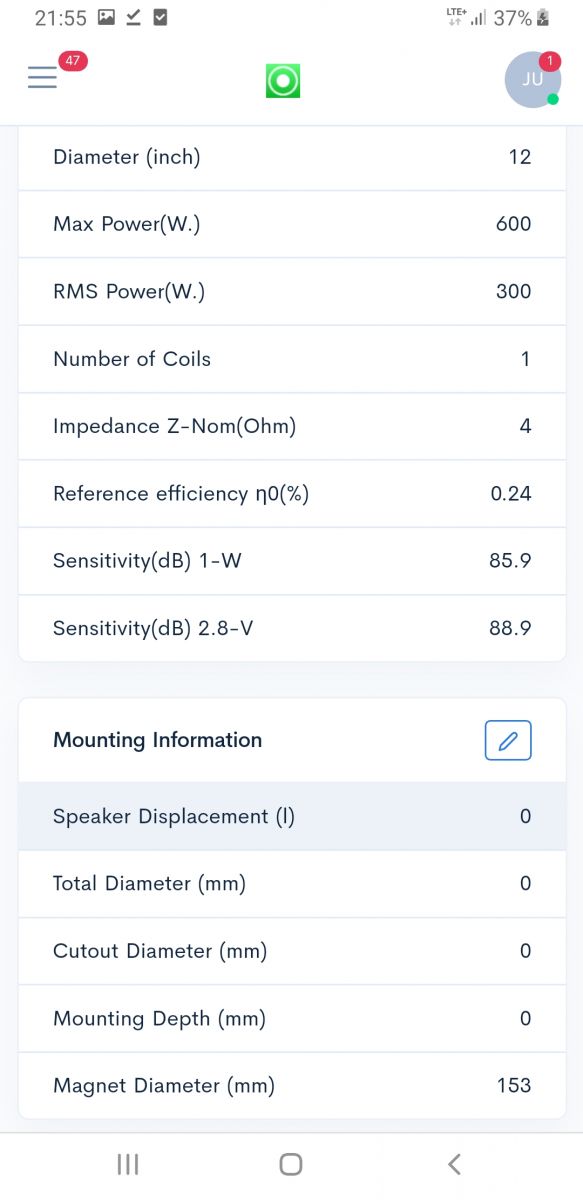This screenshot has height=1200, width=583.
Task: Tap the Mounting Depth (mm) row
Action: [292, 1018]
